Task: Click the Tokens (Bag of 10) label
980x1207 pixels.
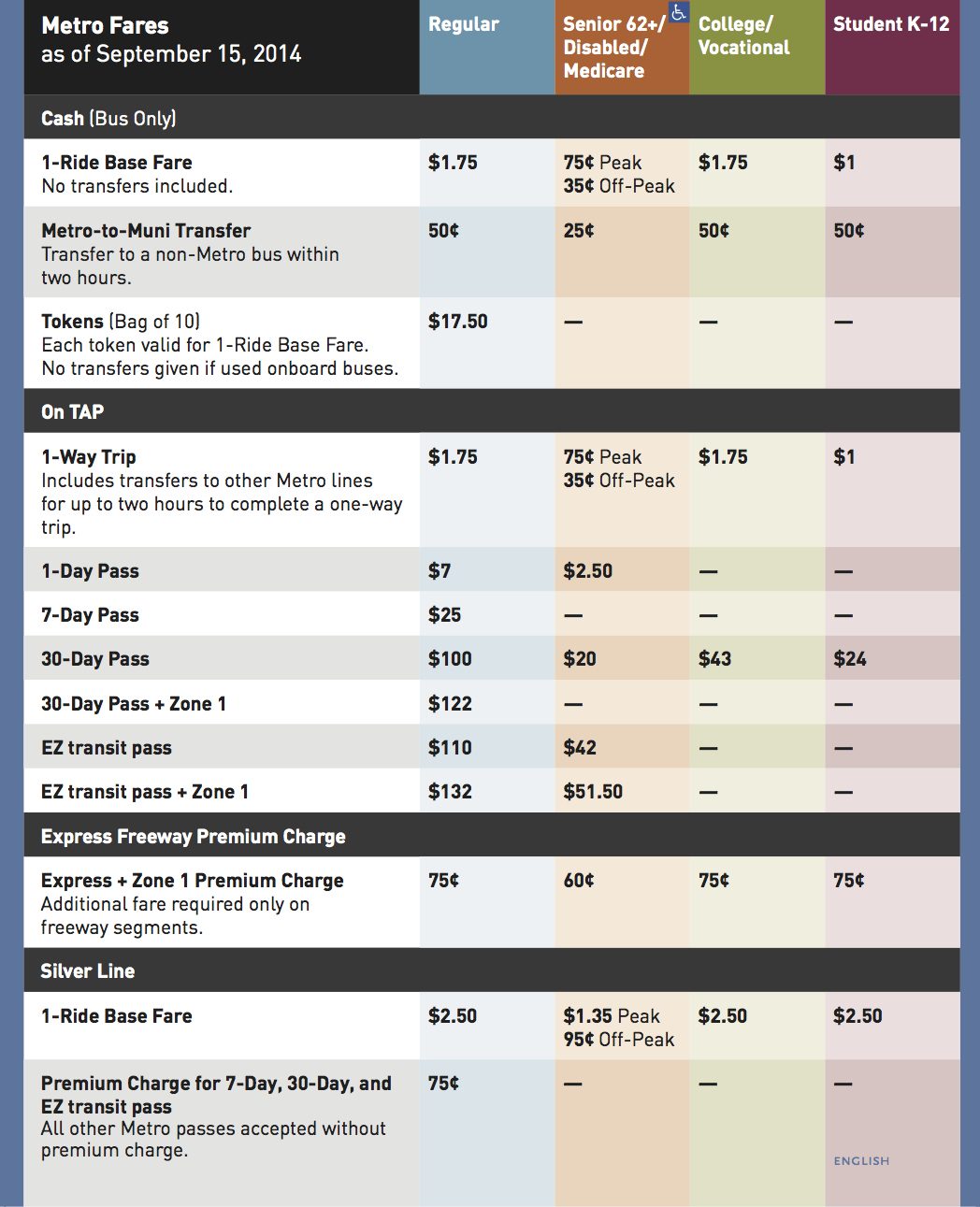Action: click(121, 322)
